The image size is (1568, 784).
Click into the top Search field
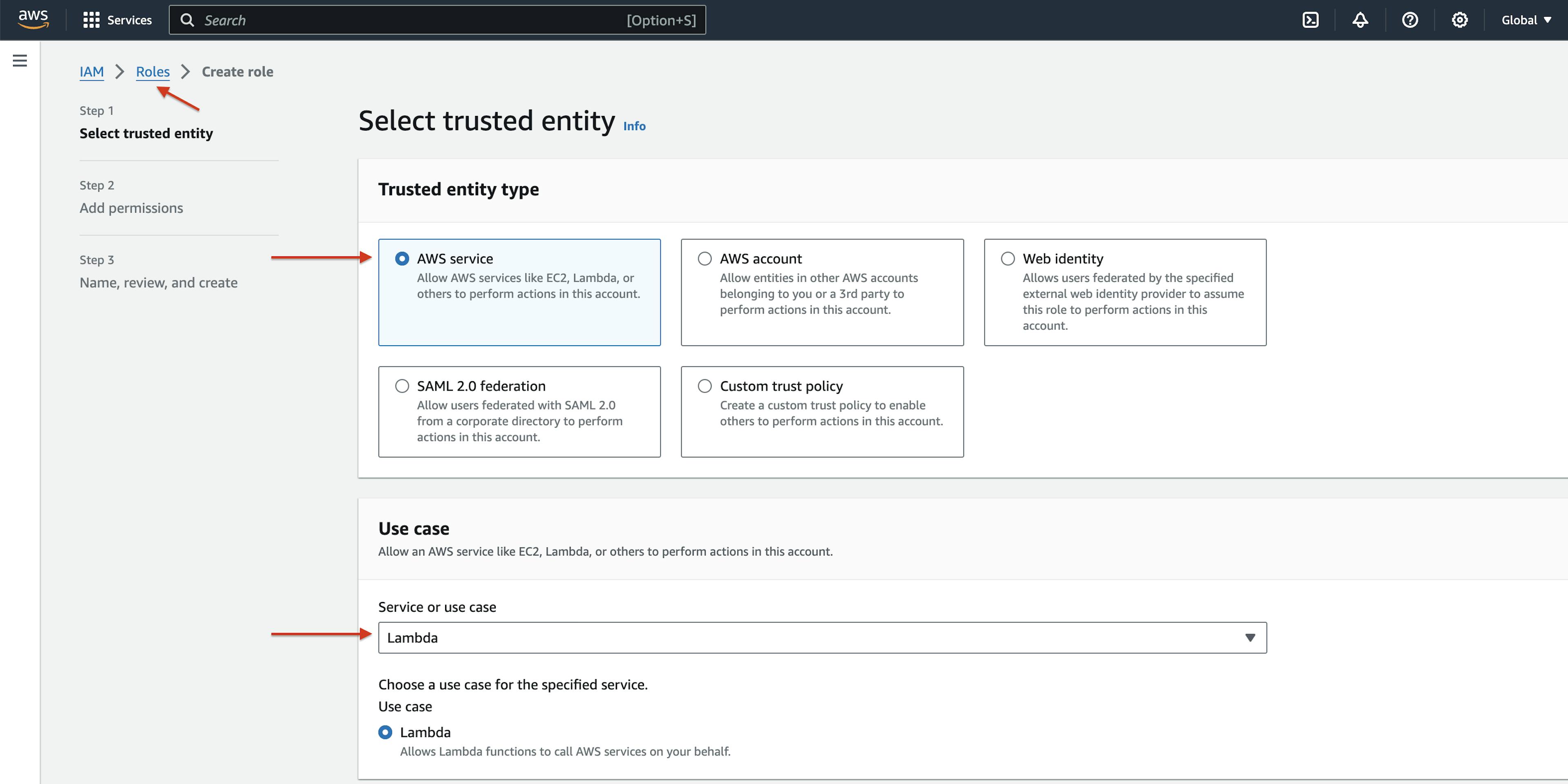(x=414, y=20)
